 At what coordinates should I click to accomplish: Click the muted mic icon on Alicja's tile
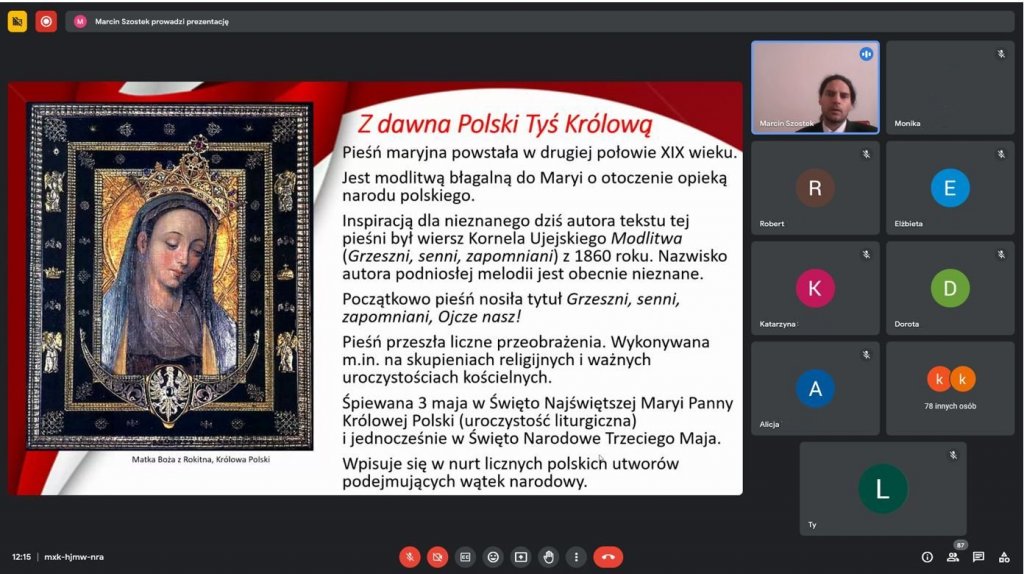coord(866,355)
